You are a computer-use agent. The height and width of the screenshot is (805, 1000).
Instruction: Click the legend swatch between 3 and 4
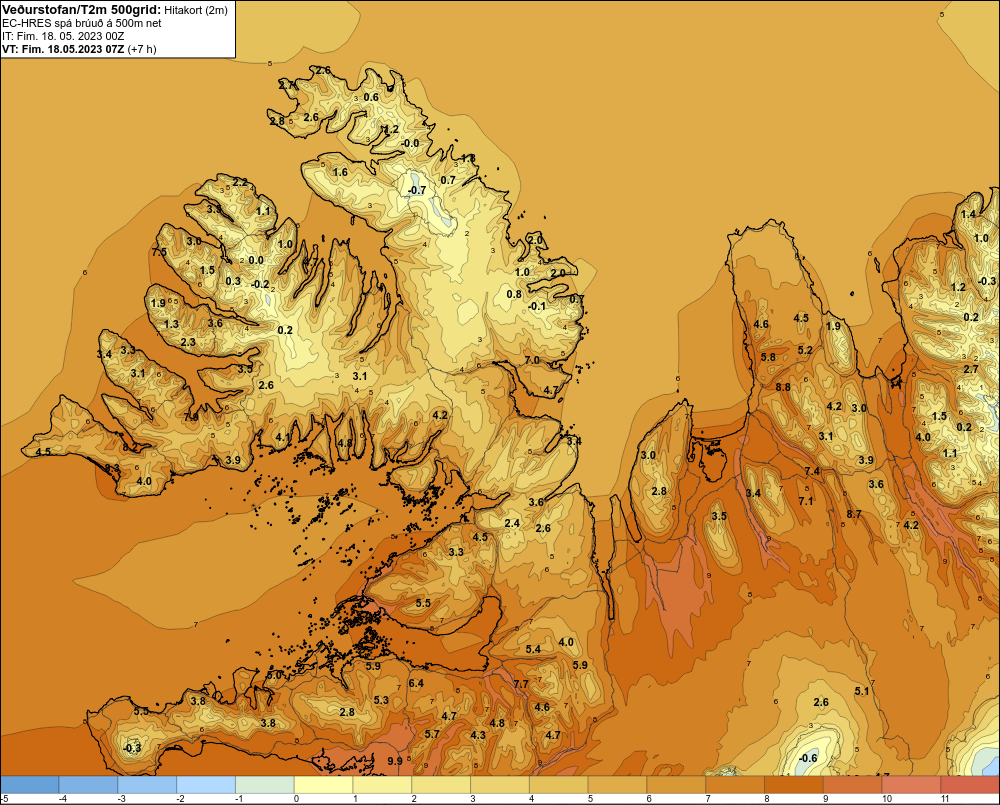[500, 784]
